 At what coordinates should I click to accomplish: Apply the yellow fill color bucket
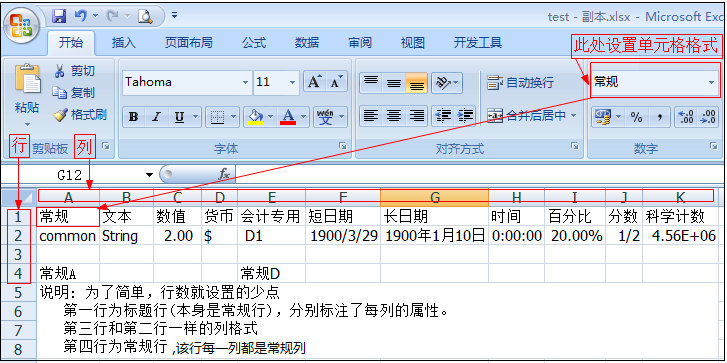(x=254, y=117)
